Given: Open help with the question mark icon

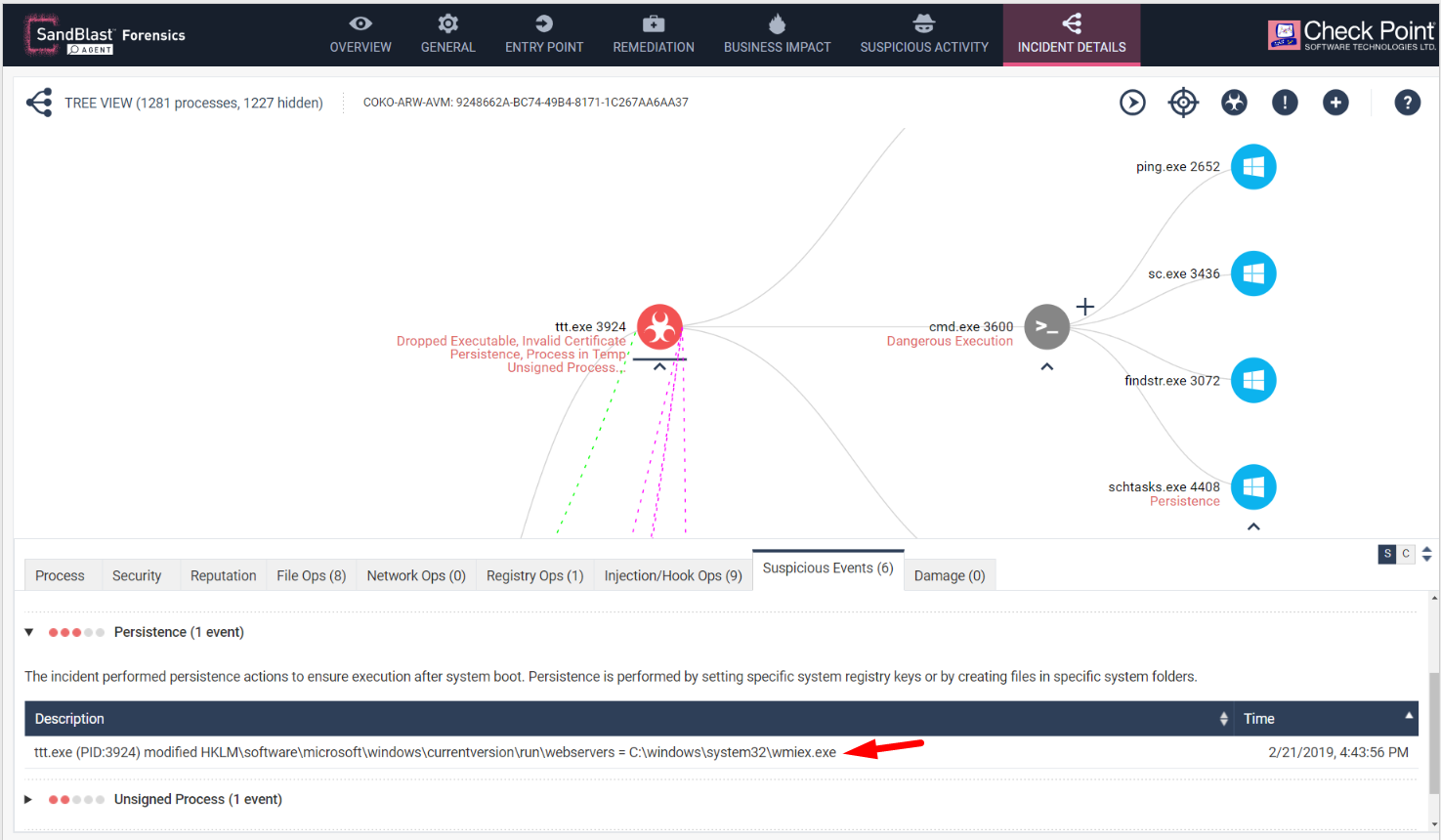Looking at the screenshot, I should coord(1407,102).
